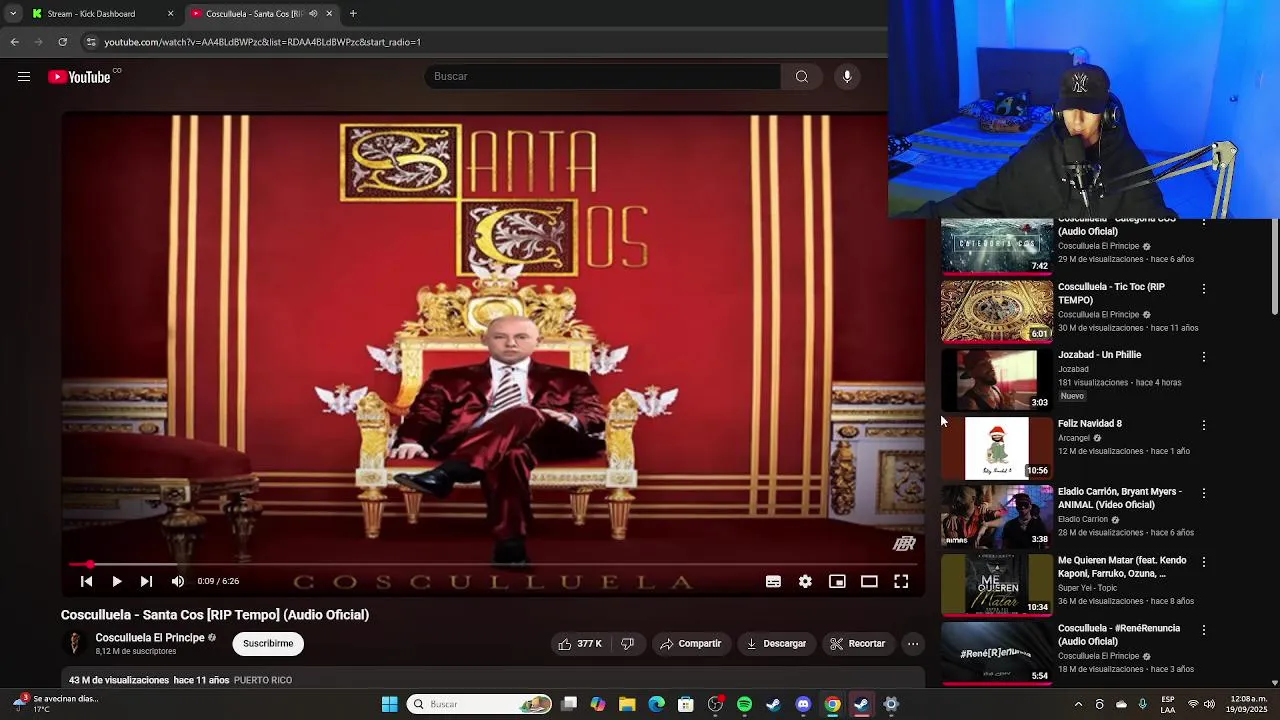The image size is (1280, 720).
Task: Open the ESP LAA language switcher
Action: [1168, 704]
